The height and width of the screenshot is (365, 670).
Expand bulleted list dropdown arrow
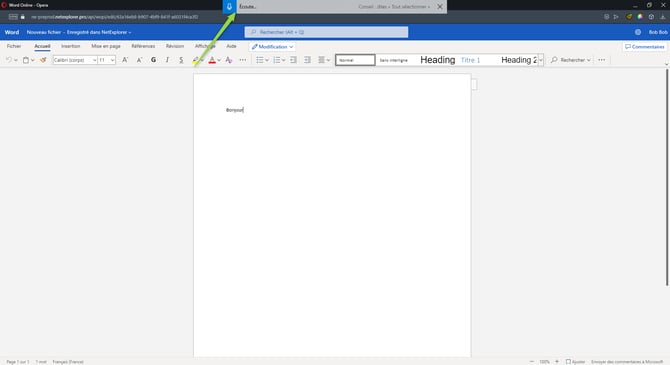point(267,60)
